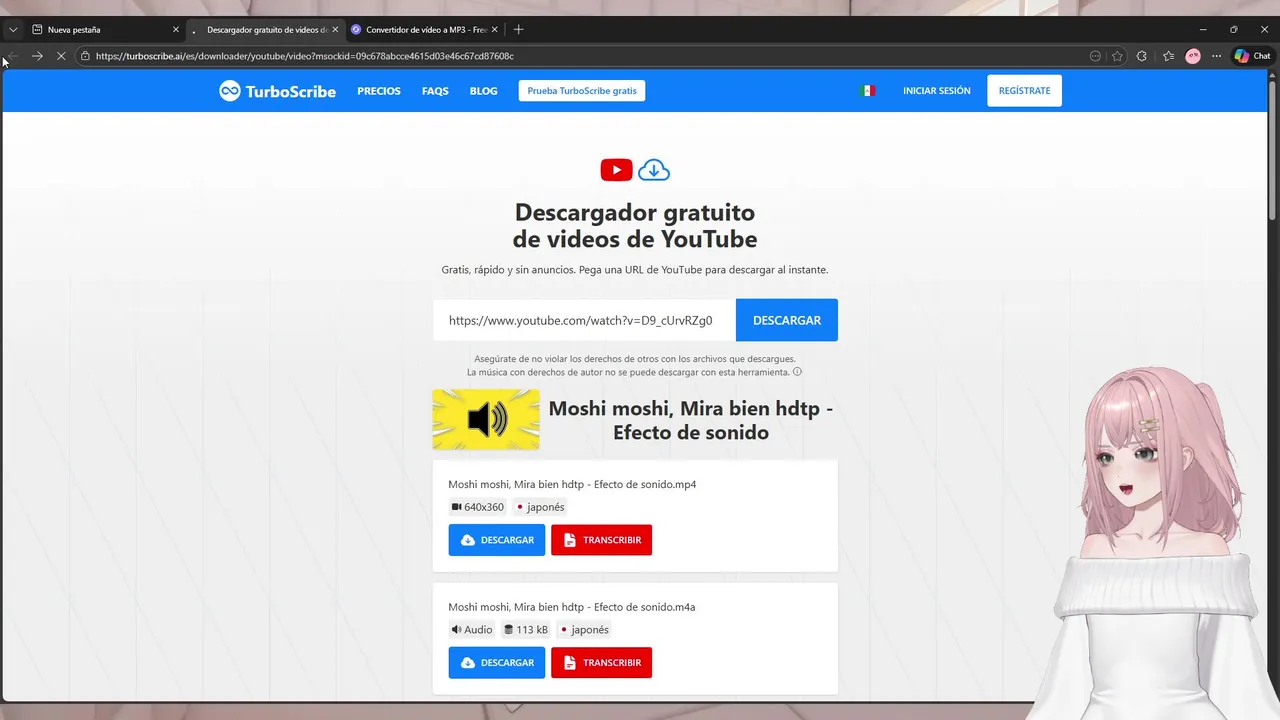
Task: Open the favorites list icon
Action: point(1168,56)
